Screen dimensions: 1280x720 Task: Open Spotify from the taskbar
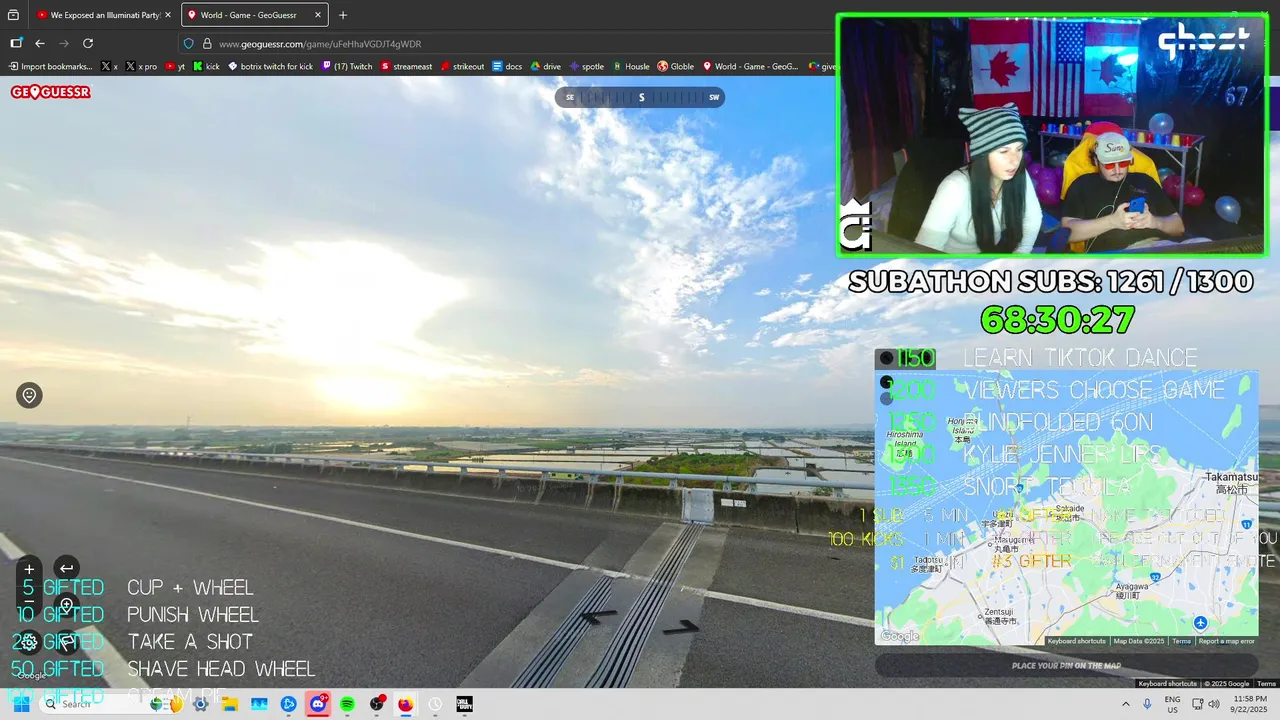[347, 704]
